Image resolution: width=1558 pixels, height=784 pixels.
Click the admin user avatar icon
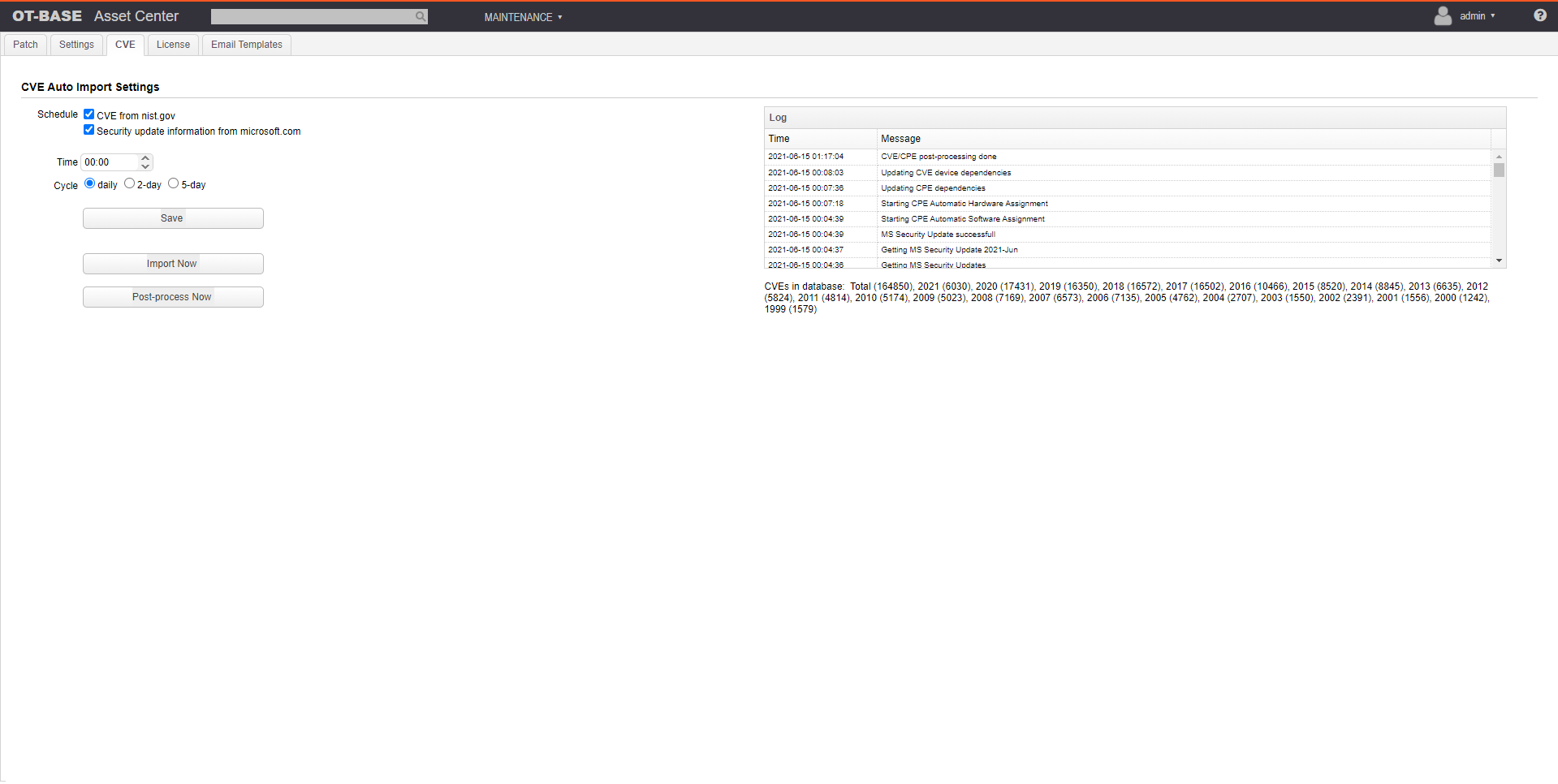point(1443,15)
